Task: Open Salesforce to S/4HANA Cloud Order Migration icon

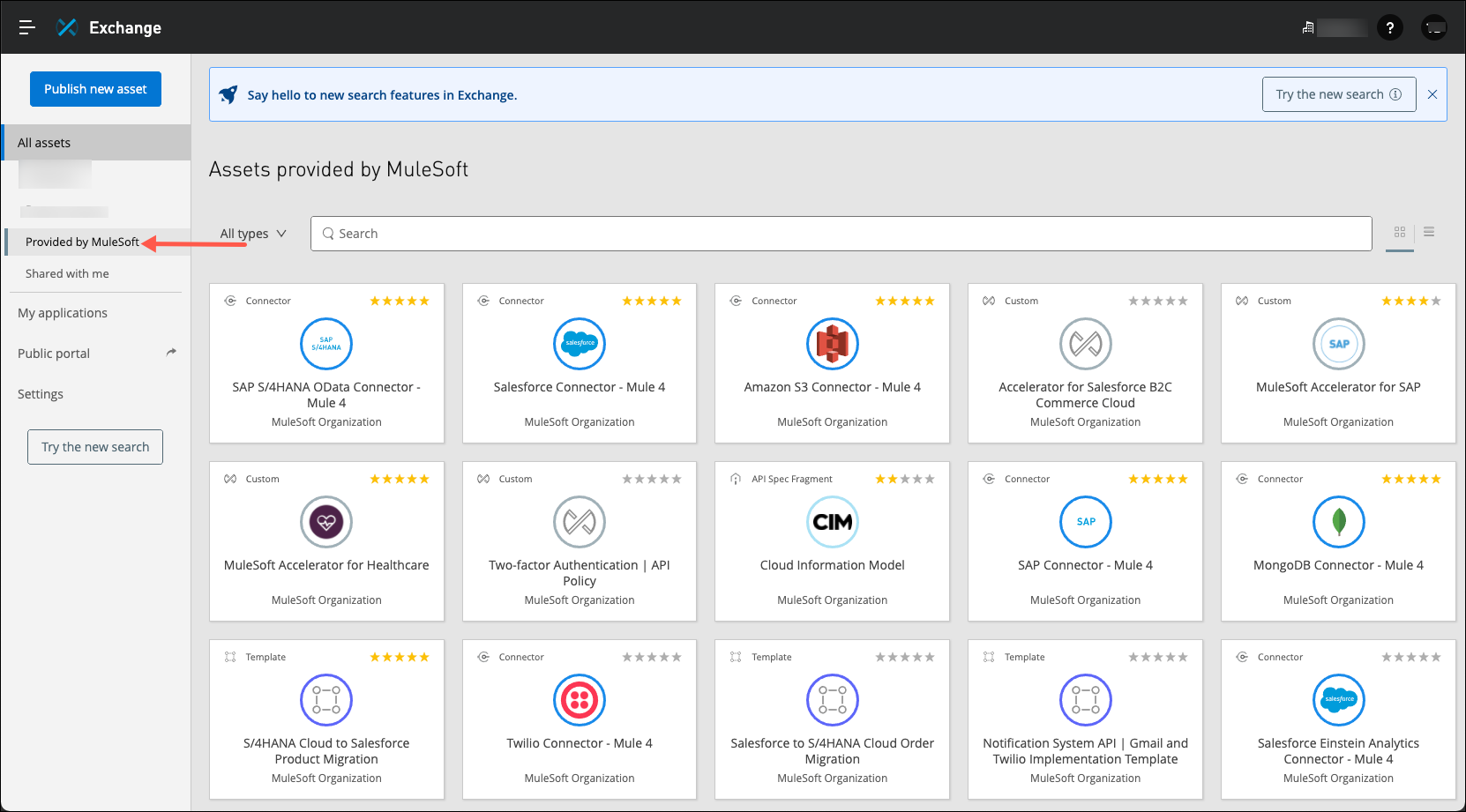Action: (833, 700)
